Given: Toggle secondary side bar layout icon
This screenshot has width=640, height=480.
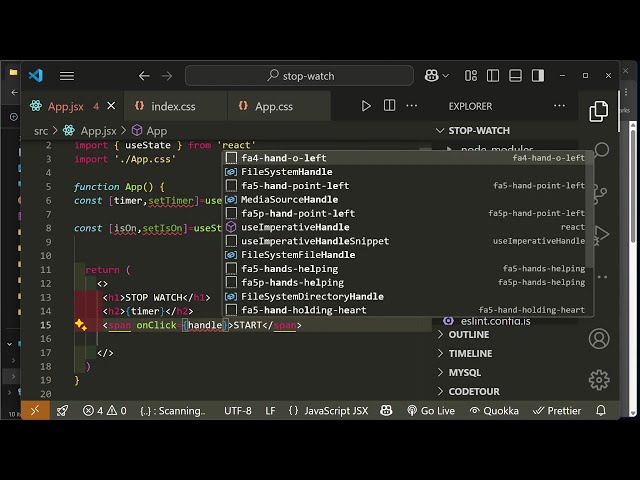Looking at the screenshot, I should (538, 76).
